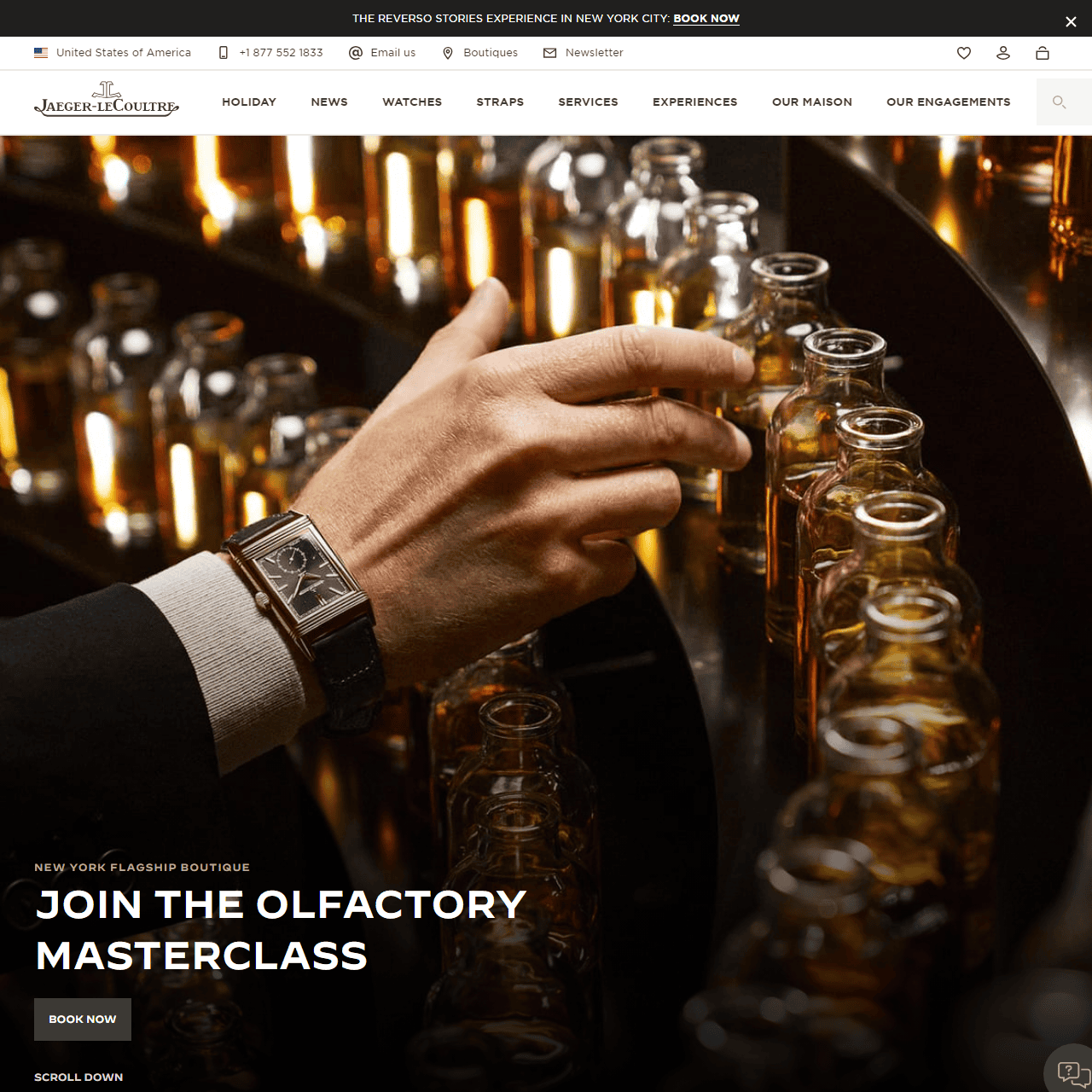
Task: Expand the Straps menu
Action: pyautogui.click(x=500, y=102)
